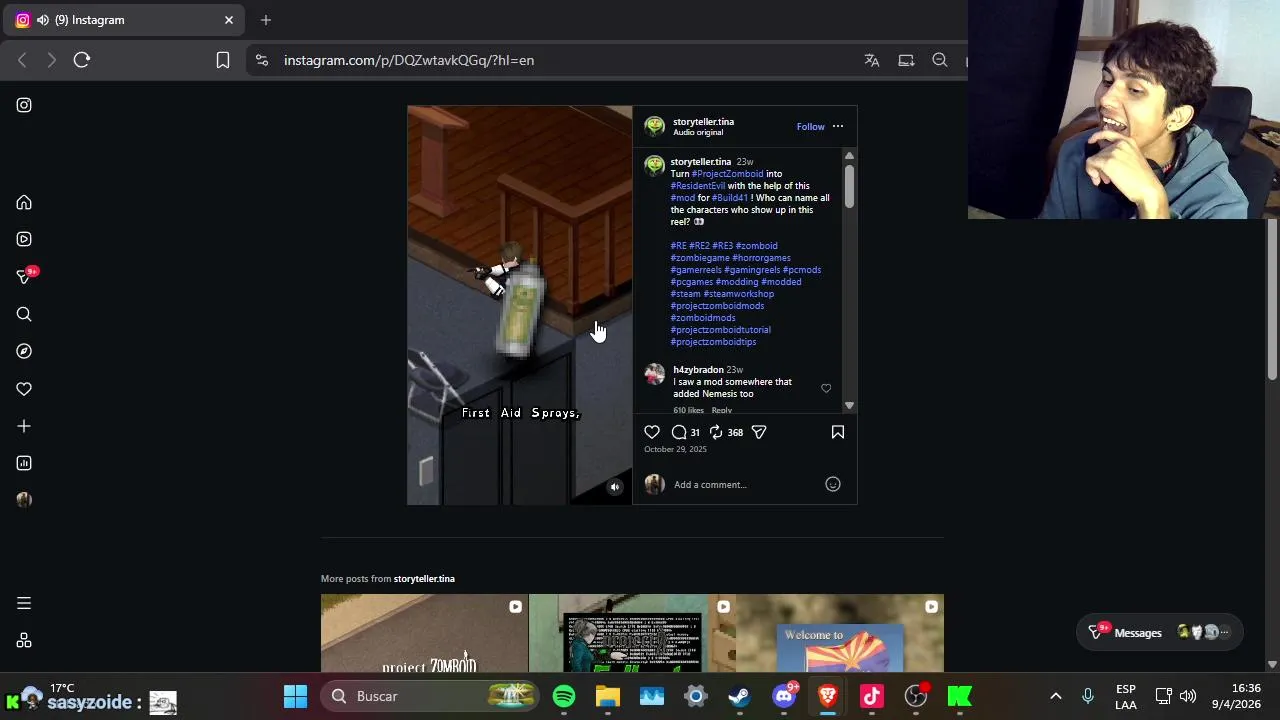The image size is (1280, 720).
Task: Reply to h4zybradon's comment
Action: [x=721, y=410]
